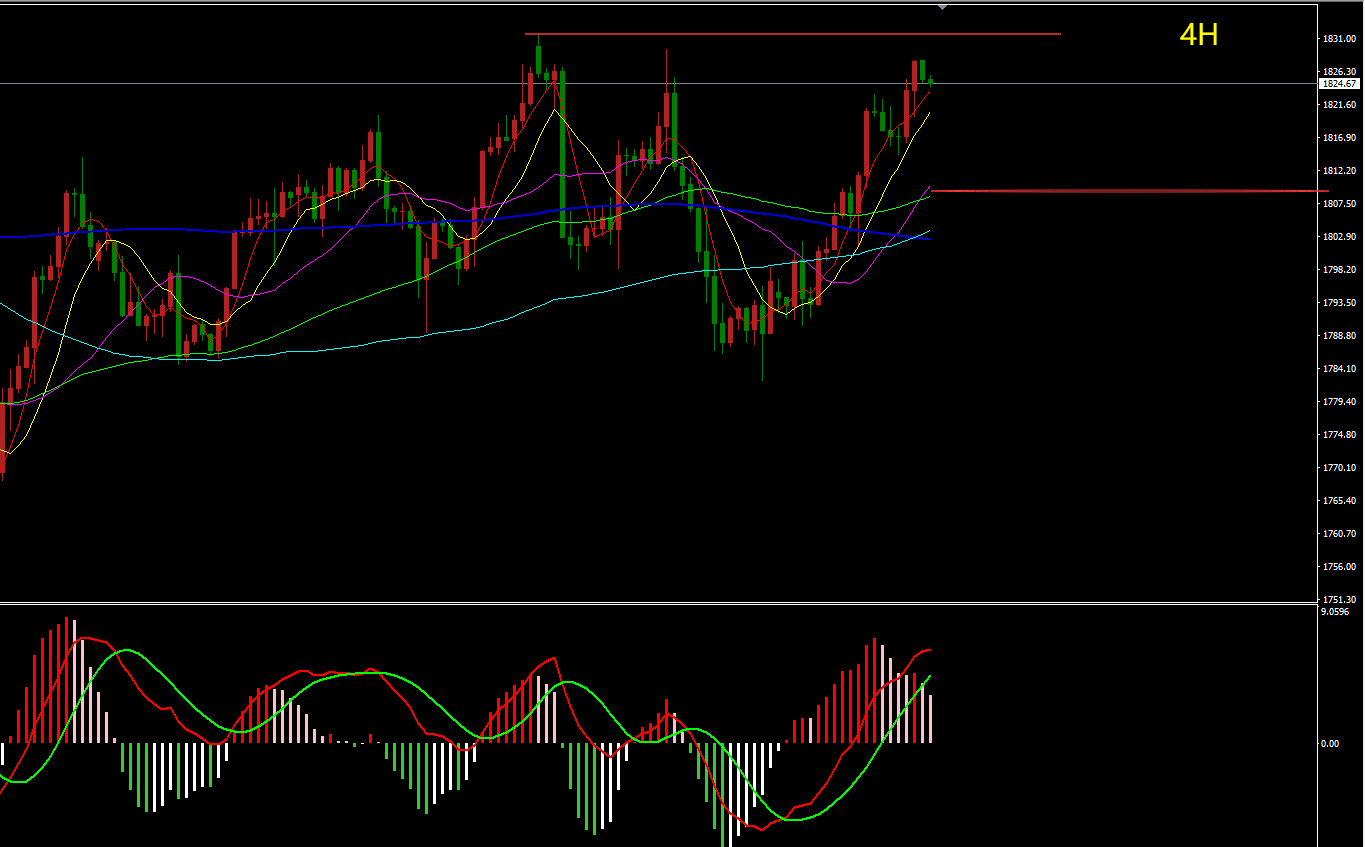Click the 1826.30 price axis label

1339,72
